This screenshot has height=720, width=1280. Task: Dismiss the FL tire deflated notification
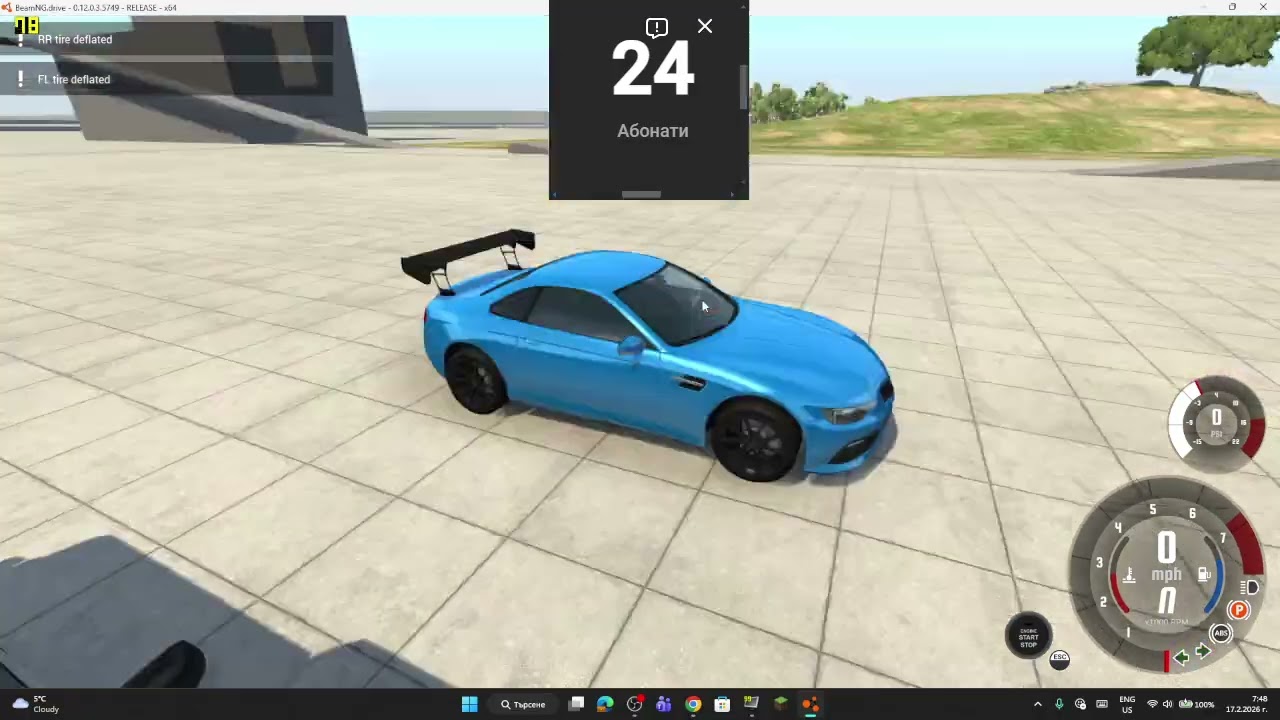166,79
